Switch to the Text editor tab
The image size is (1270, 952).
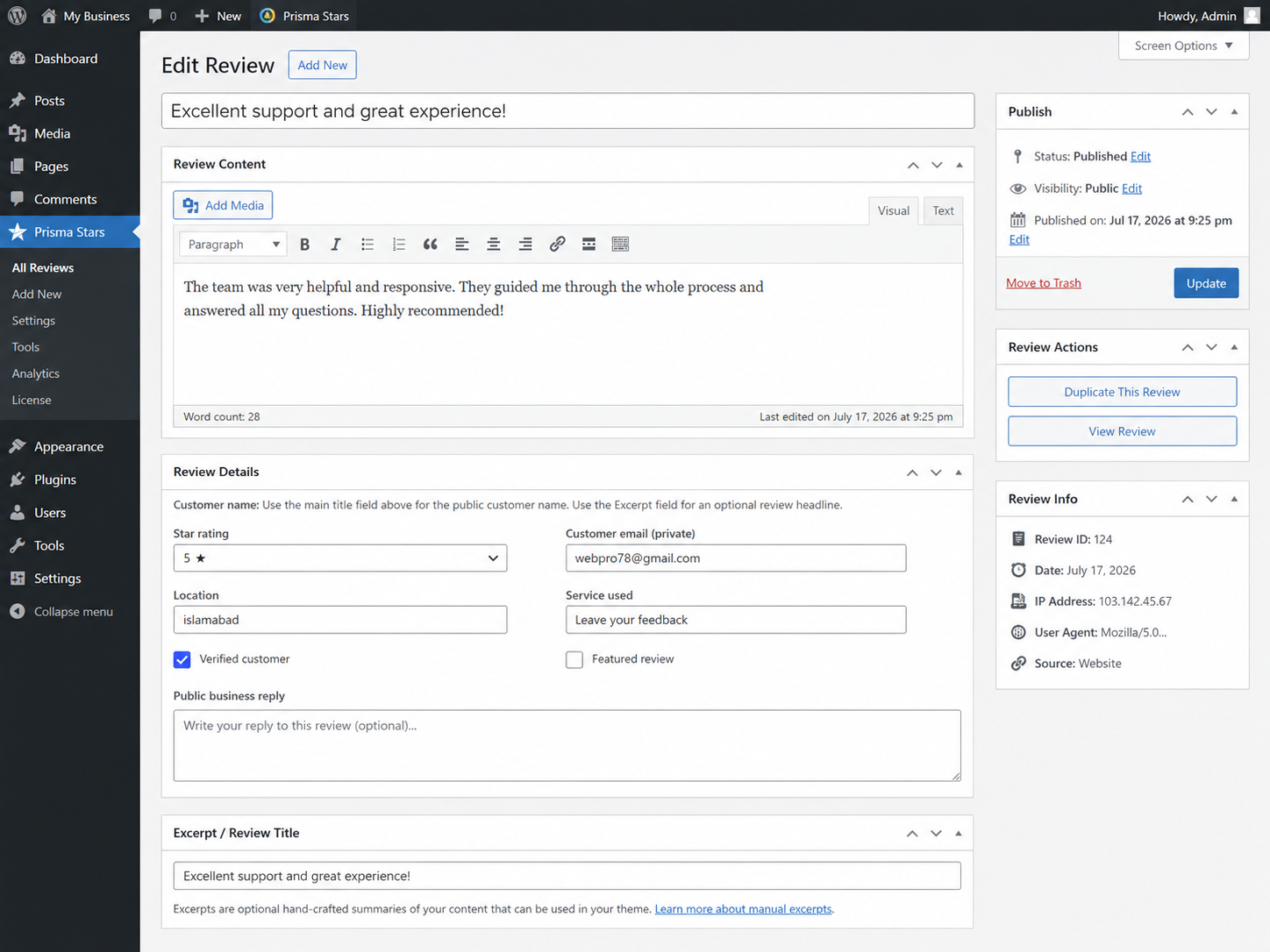(x=943, y=210)
